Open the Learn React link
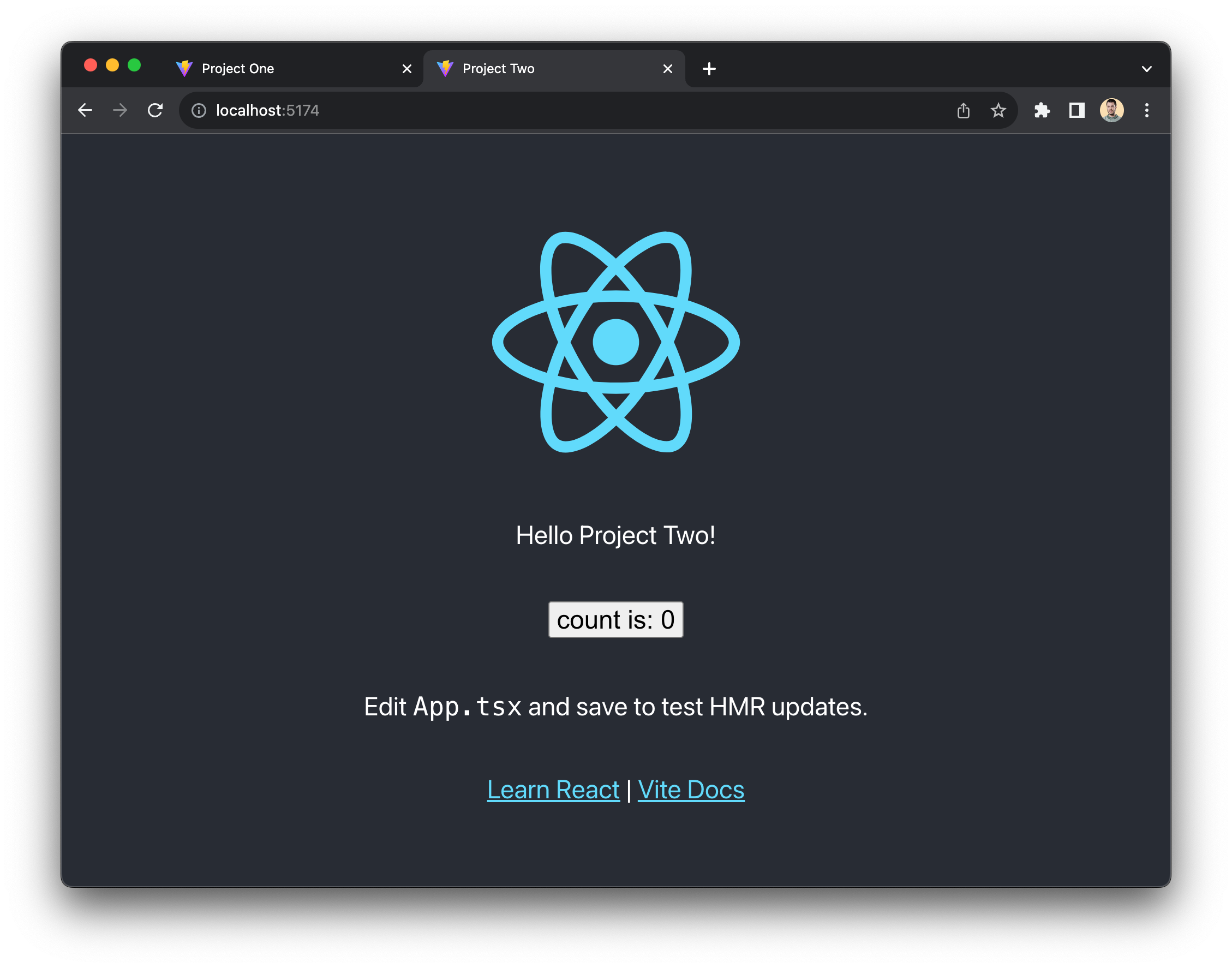This screenshot has width=1232, height=968. (x=553, y=790)
